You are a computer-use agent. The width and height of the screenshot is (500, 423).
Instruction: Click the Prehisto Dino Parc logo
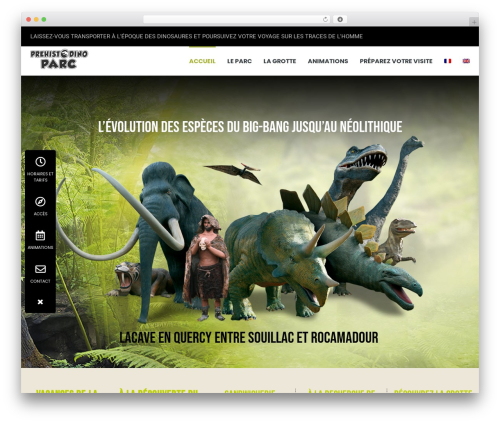pos(59,59)
